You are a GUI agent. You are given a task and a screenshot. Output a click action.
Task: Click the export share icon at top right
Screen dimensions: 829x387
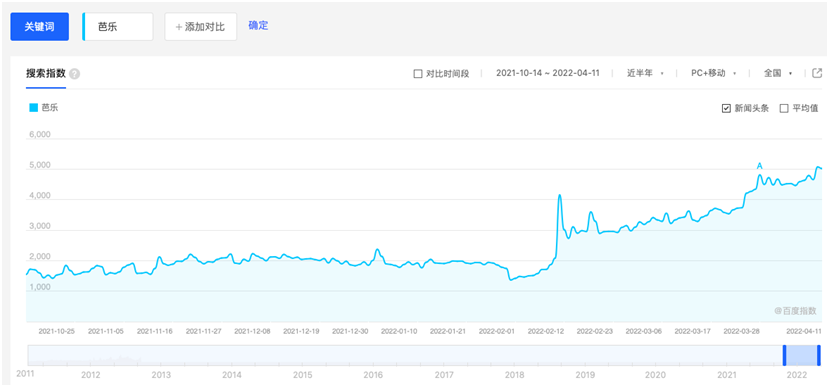(x=817, y=73)
